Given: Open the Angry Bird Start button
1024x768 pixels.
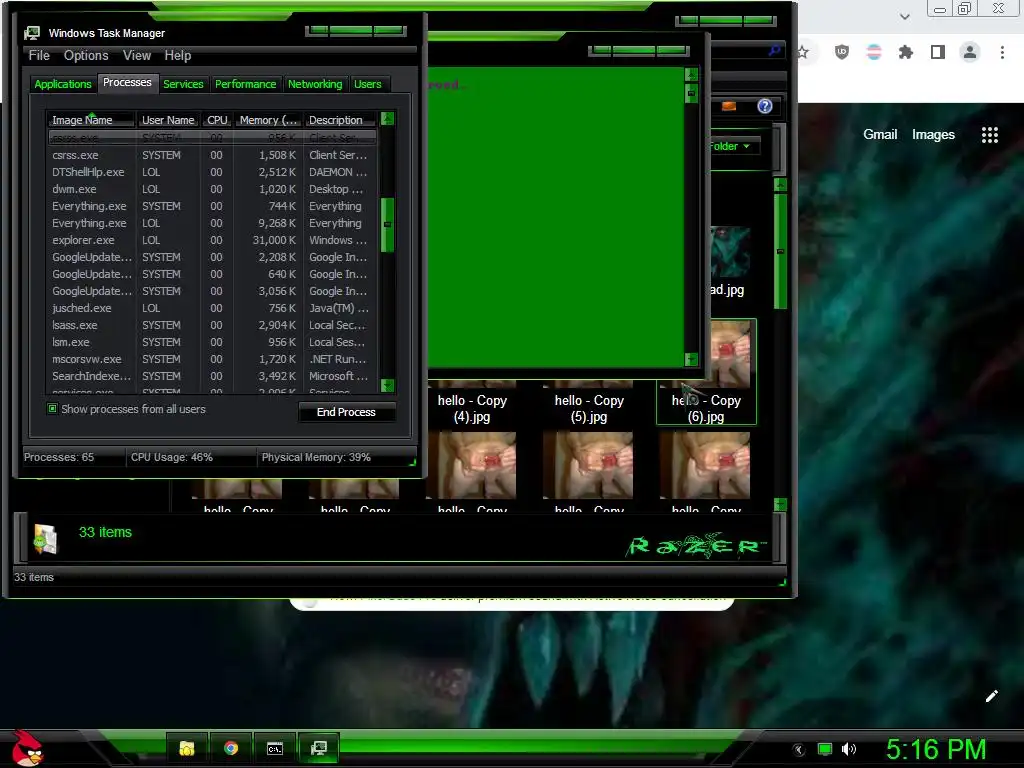Looking at the screenshot, I should pos(27,748).
